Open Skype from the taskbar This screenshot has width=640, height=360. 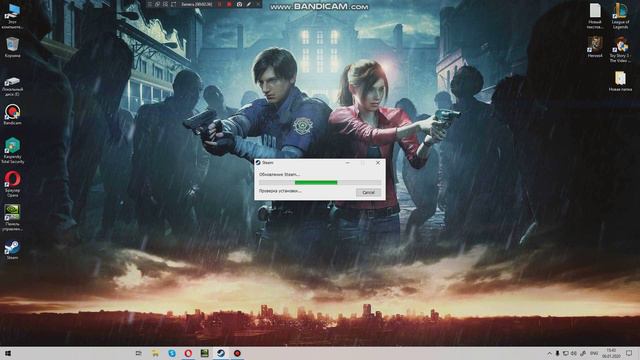tap(172, 353)
